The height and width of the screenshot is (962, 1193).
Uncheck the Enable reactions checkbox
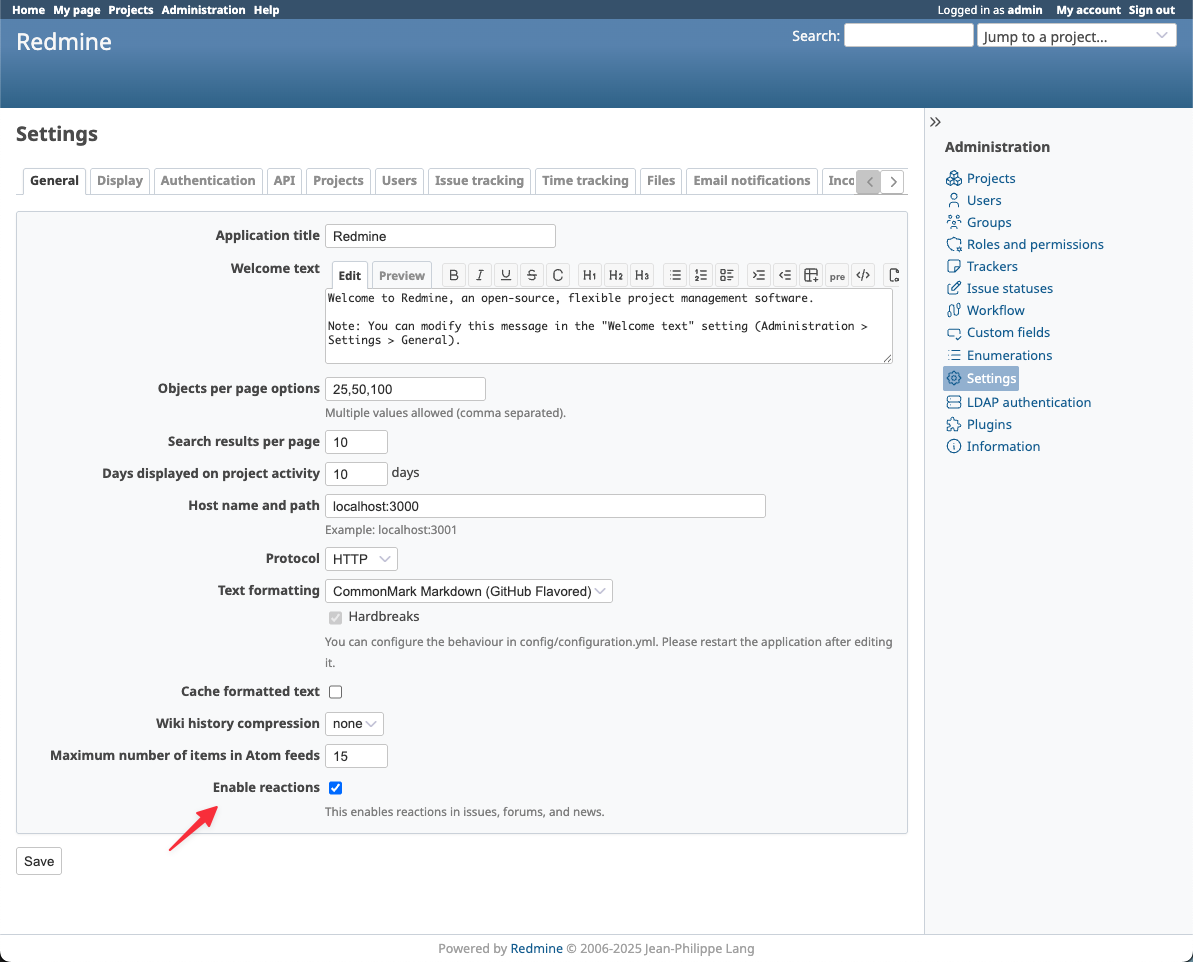pyautogui.click(x=336, y=788)
